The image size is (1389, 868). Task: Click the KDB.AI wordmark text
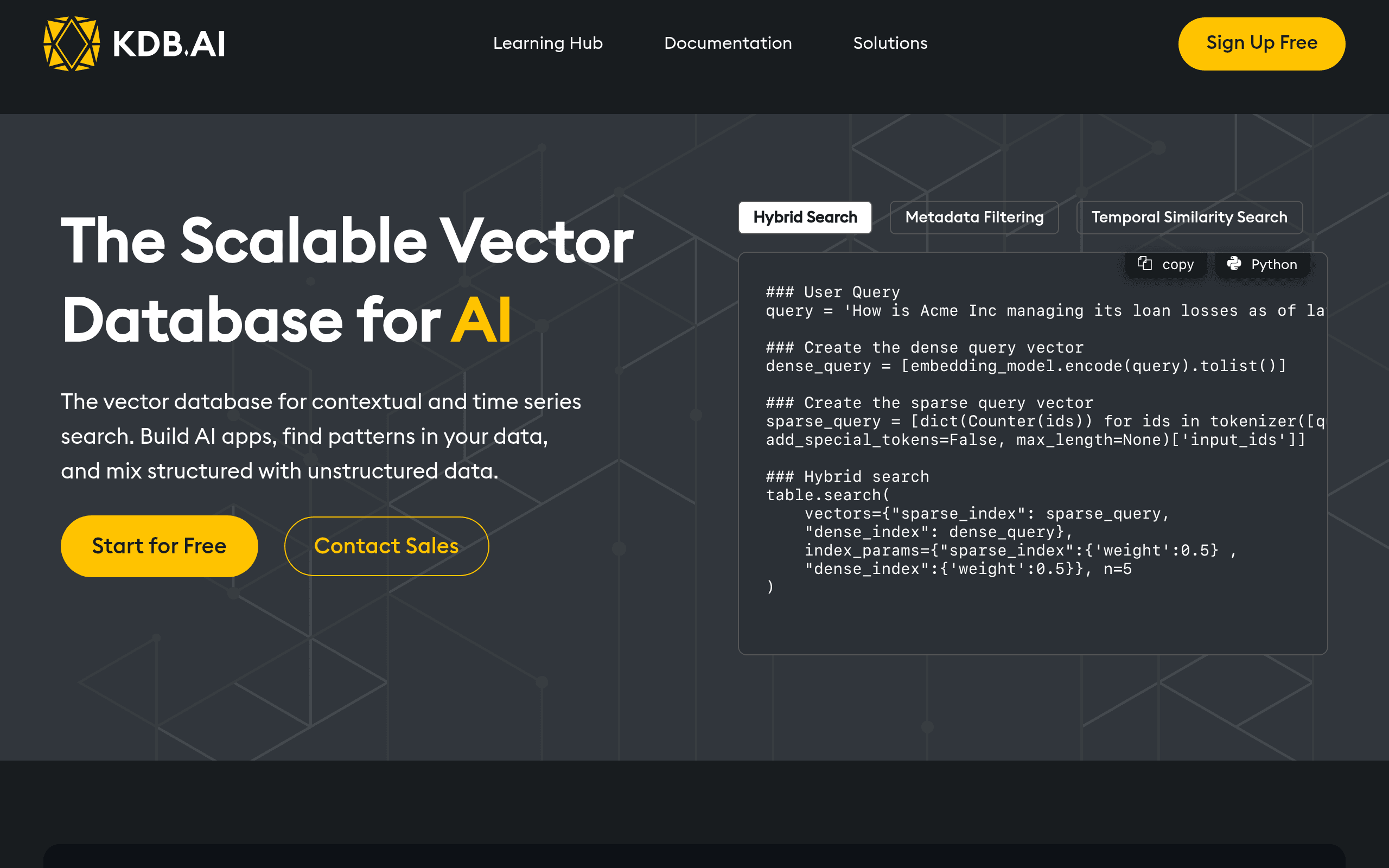[x=169, y=44]
